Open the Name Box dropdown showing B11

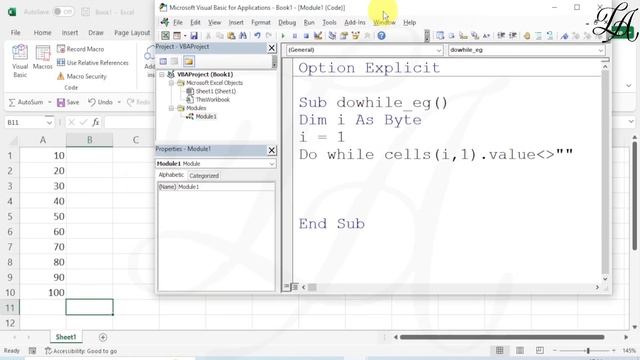[x=49, y=122]
